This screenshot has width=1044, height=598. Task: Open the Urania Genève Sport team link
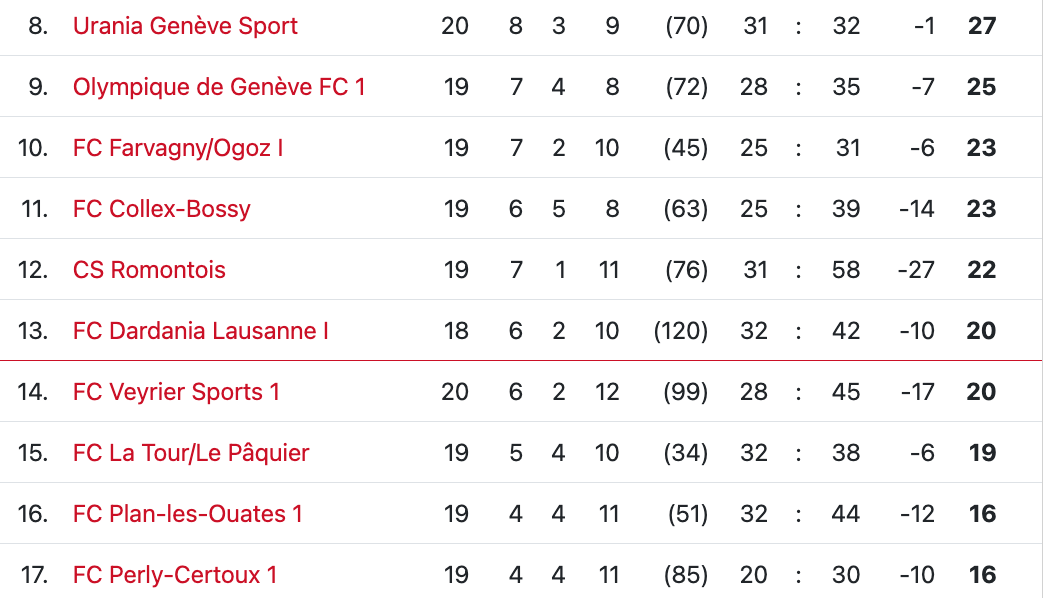tap(185, 26)
